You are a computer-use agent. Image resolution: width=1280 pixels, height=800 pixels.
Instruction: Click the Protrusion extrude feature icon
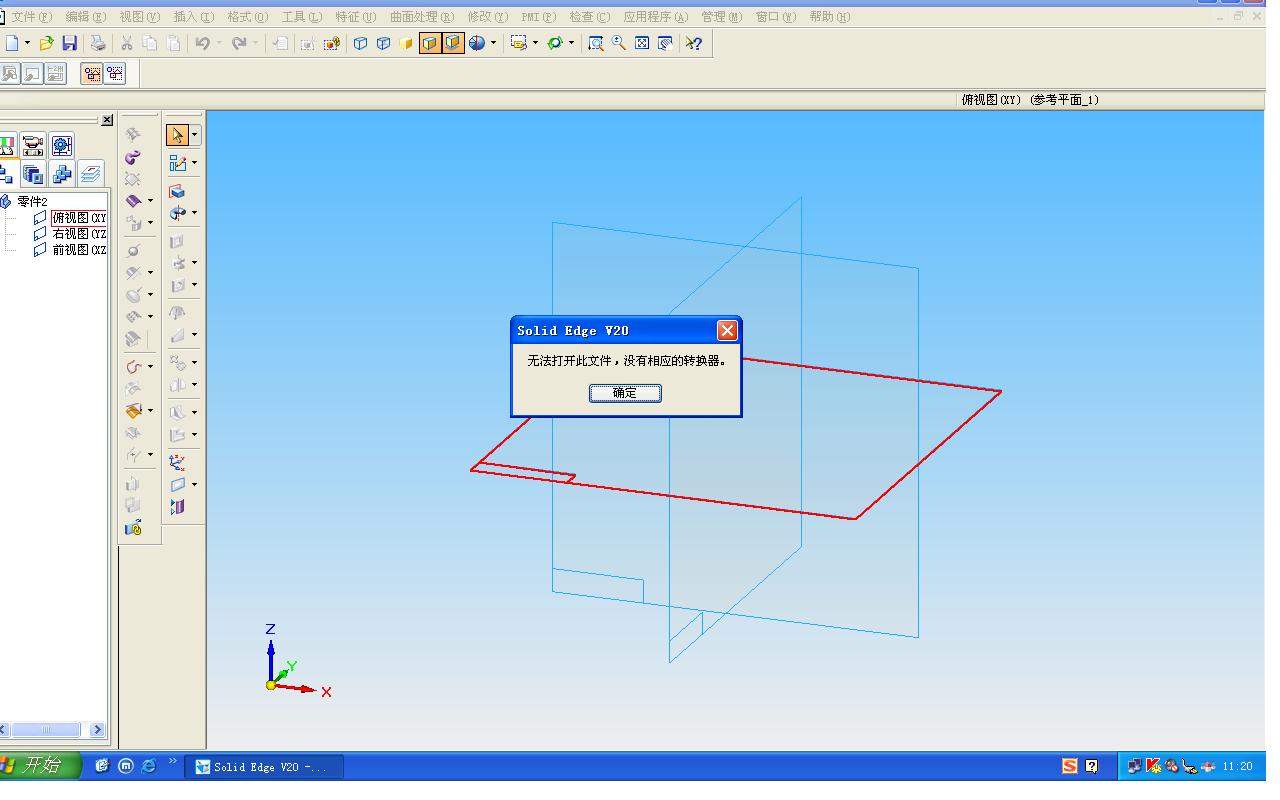tap(177, 191)
